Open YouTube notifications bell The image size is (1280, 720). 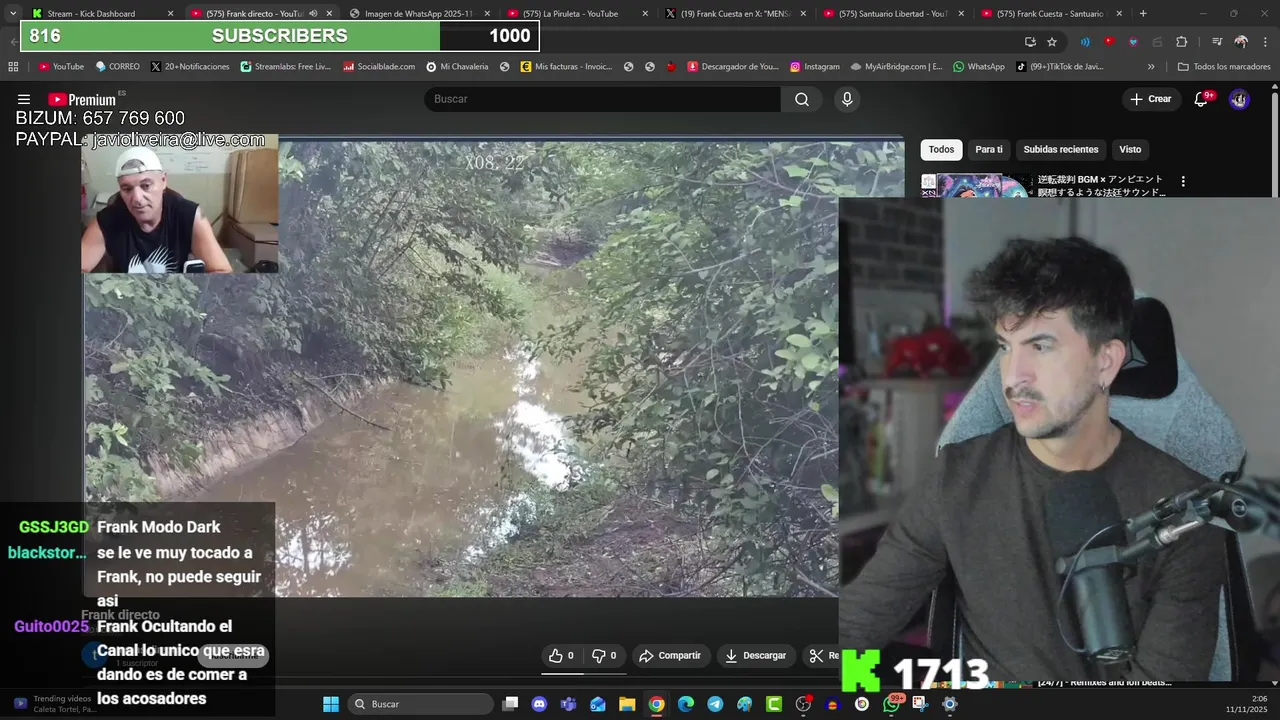tap(1202, 99)
